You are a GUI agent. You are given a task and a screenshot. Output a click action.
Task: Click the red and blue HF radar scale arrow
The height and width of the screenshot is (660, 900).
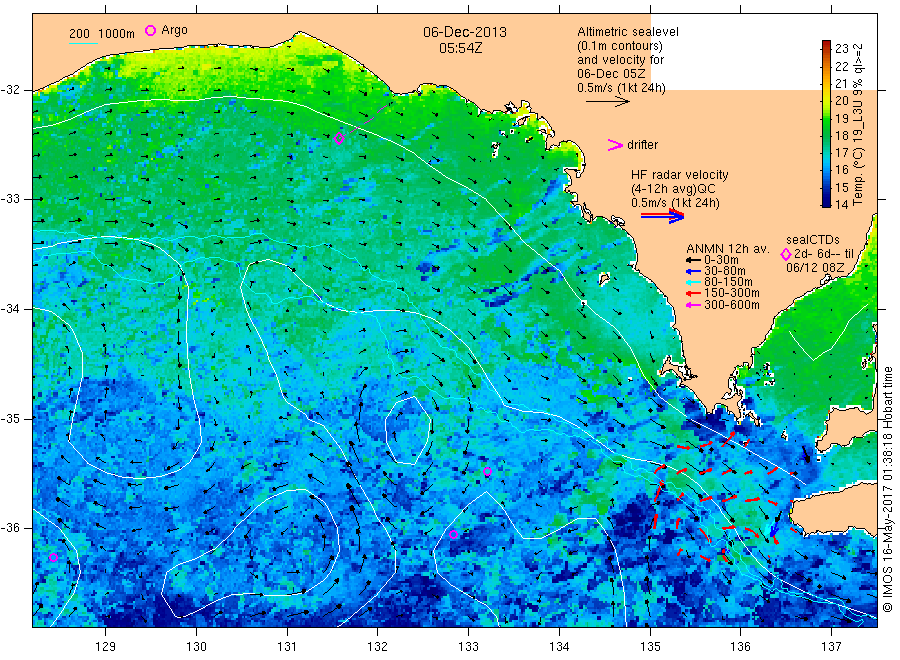tap(662, 216)
